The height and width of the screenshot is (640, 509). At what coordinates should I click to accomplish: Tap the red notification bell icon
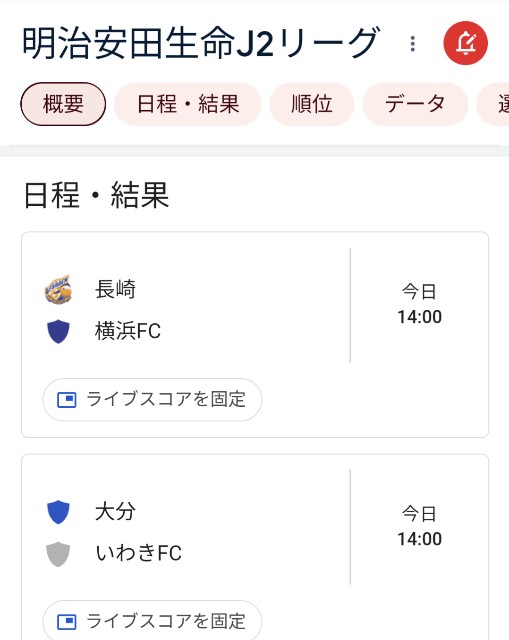tap(465, 43)
